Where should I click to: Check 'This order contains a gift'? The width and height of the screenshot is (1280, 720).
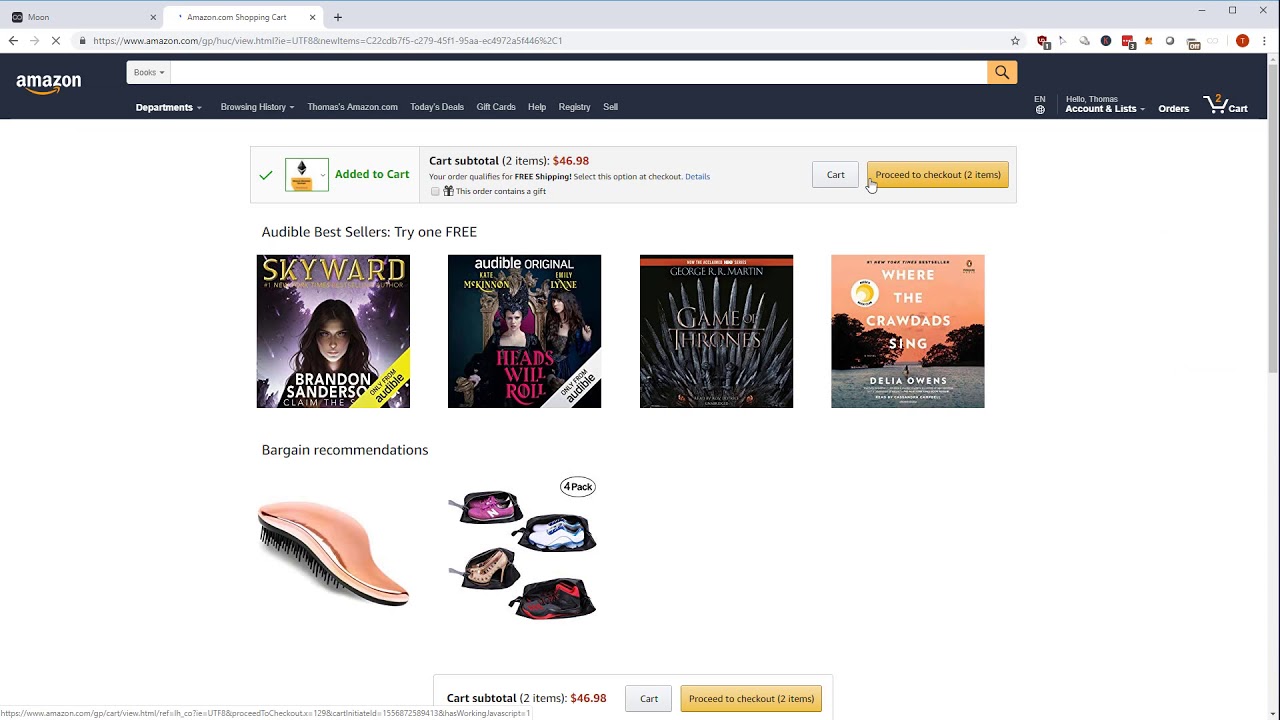pyautogui.click(x=435, y=191)
